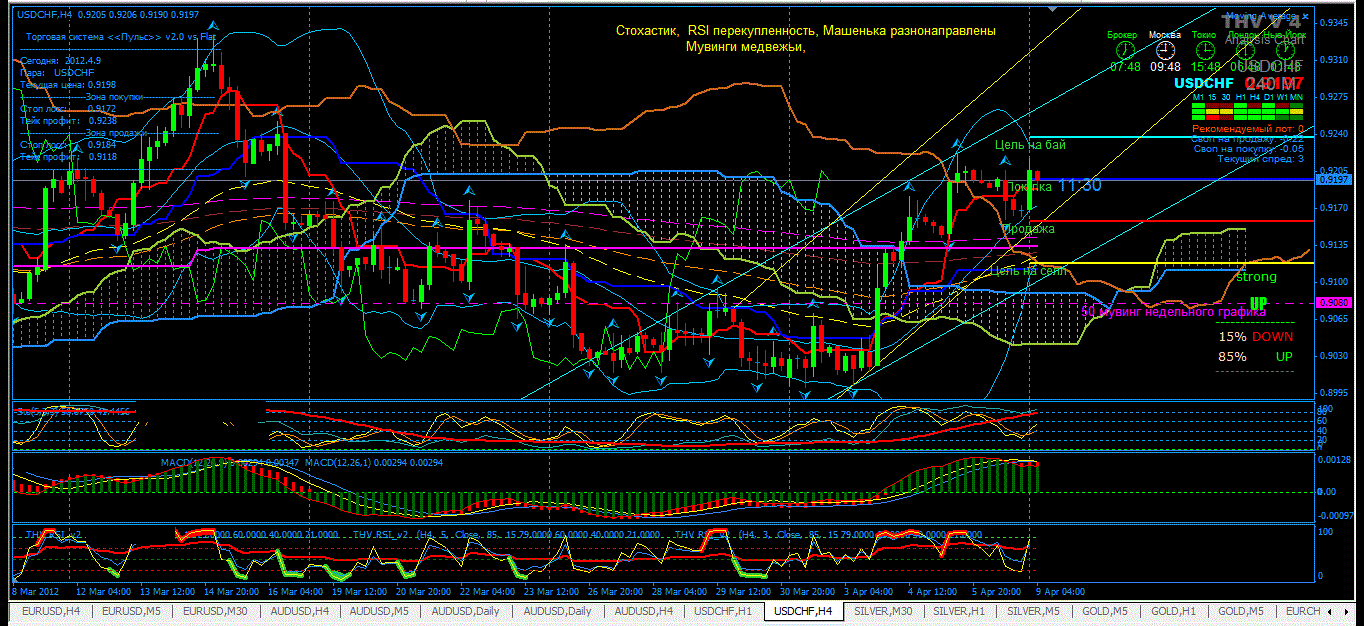Click the 'Цель на селл' label
1364x626 pixels.
tap(1027, 270)
